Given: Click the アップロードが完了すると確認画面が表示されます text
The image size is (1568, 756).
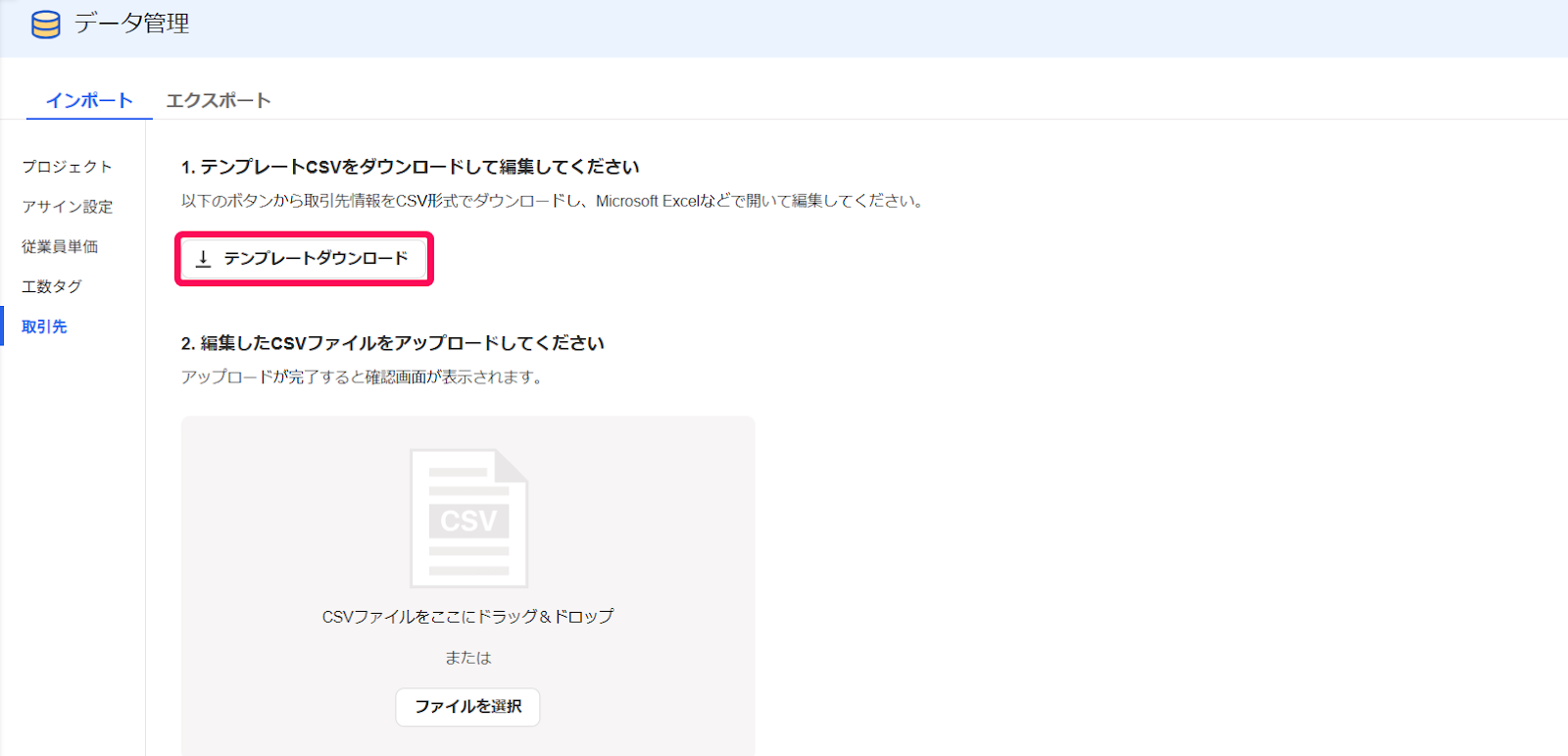Looking at the screenshot, I should [362, 378].
